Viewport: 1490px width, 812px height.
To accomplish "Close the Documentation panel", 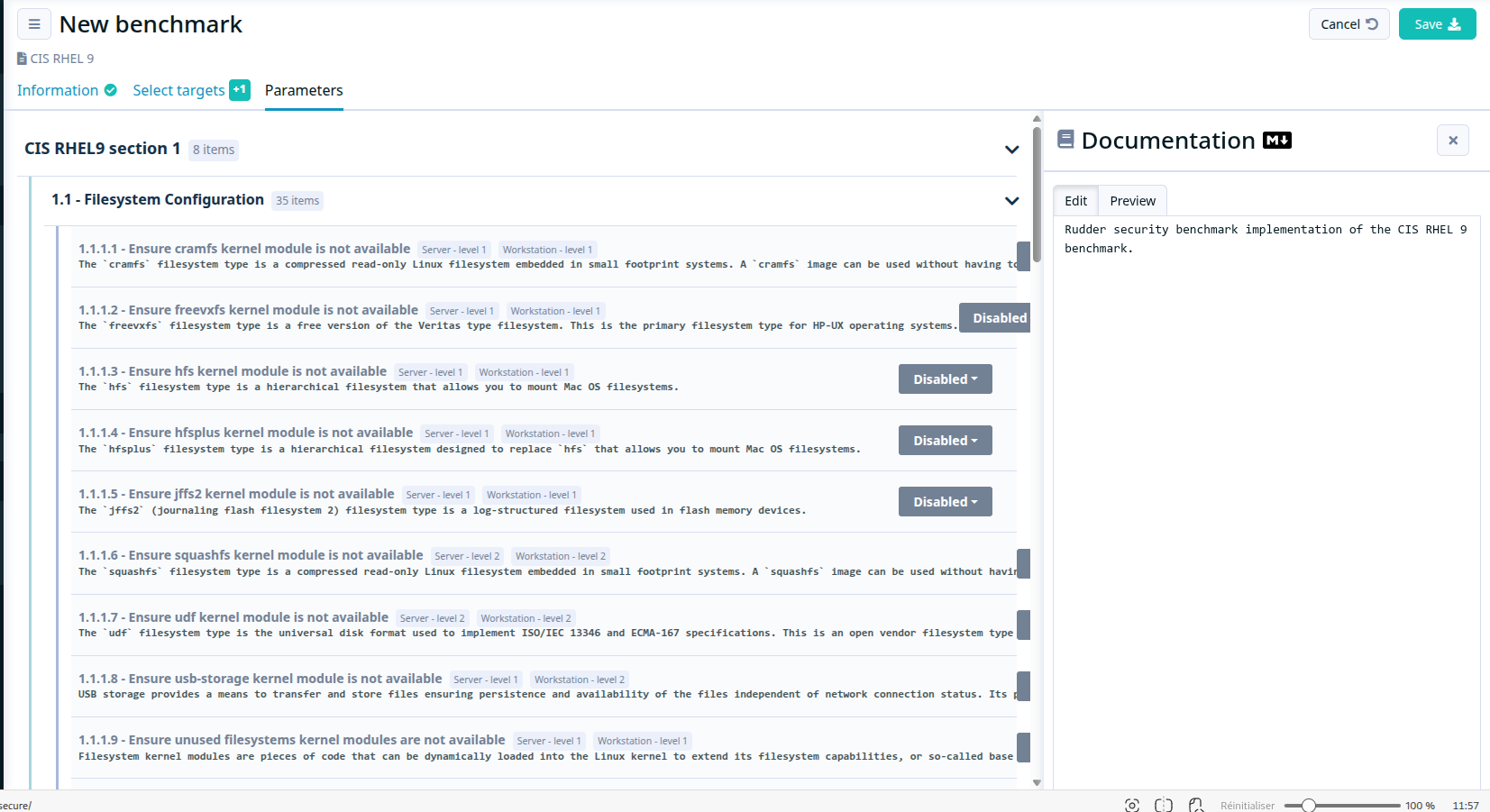I will 1453,141.
